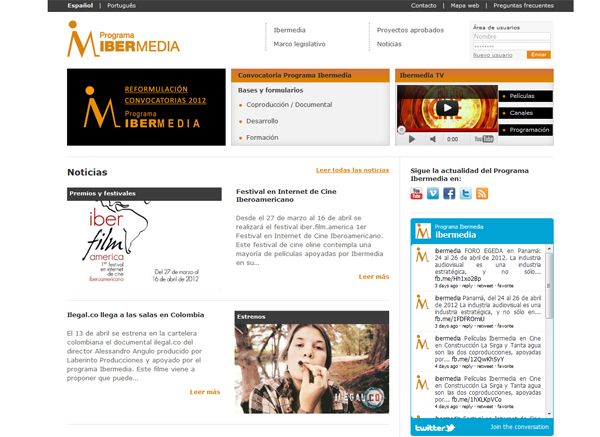Switch language to Português

point(121,5)
